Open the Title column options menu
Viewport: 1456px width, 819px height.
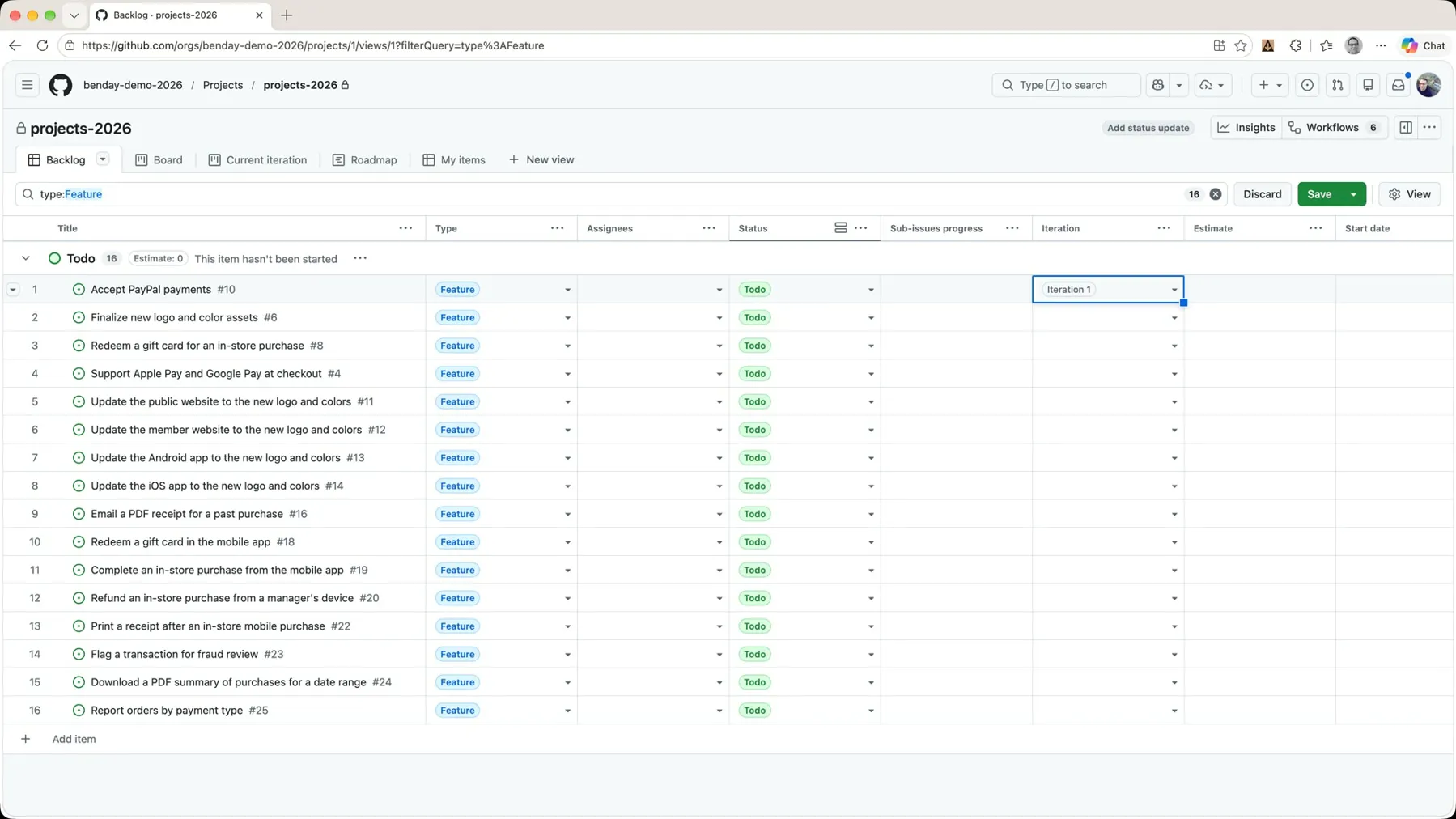tap(405, 228)
